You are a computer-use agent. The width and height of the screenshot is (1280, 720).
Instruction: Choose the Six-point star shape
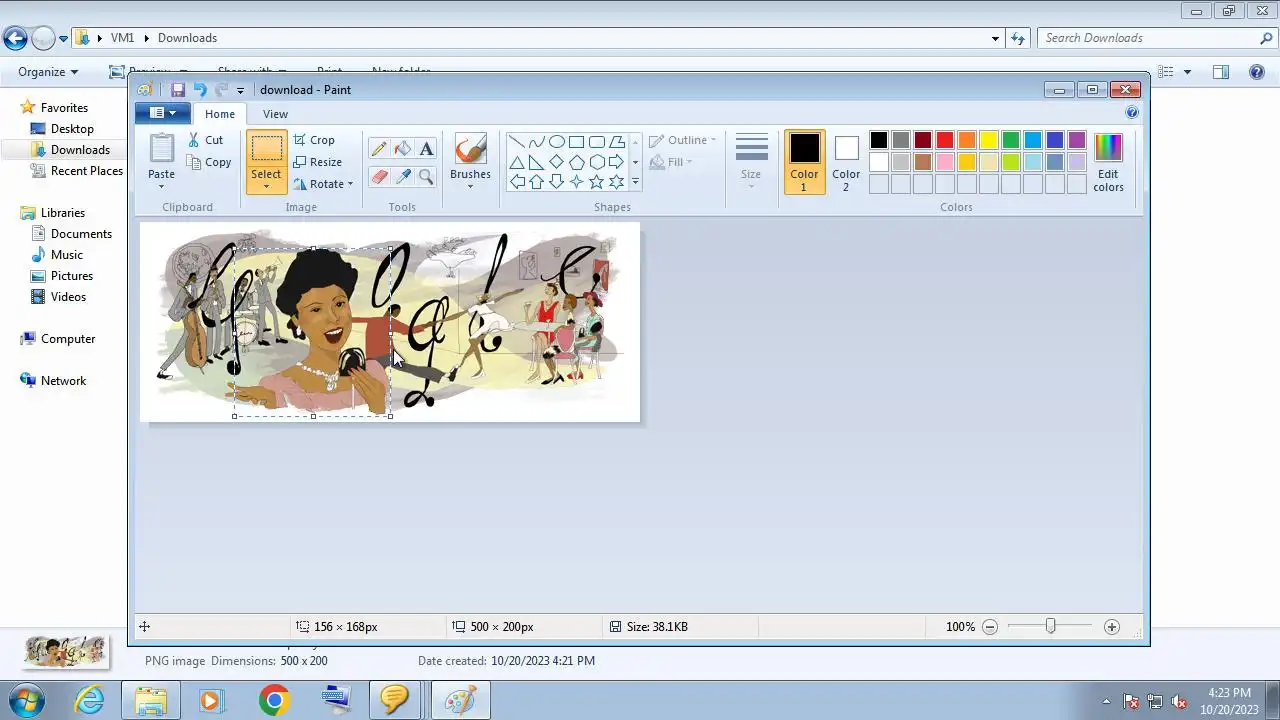[617, 182]
